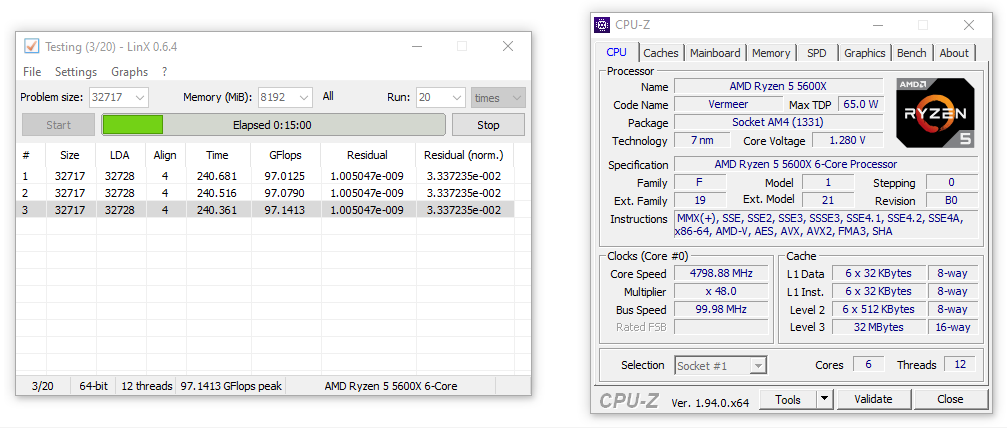Click the Threads value 12
1007x428 pixels.
point(959,364)
